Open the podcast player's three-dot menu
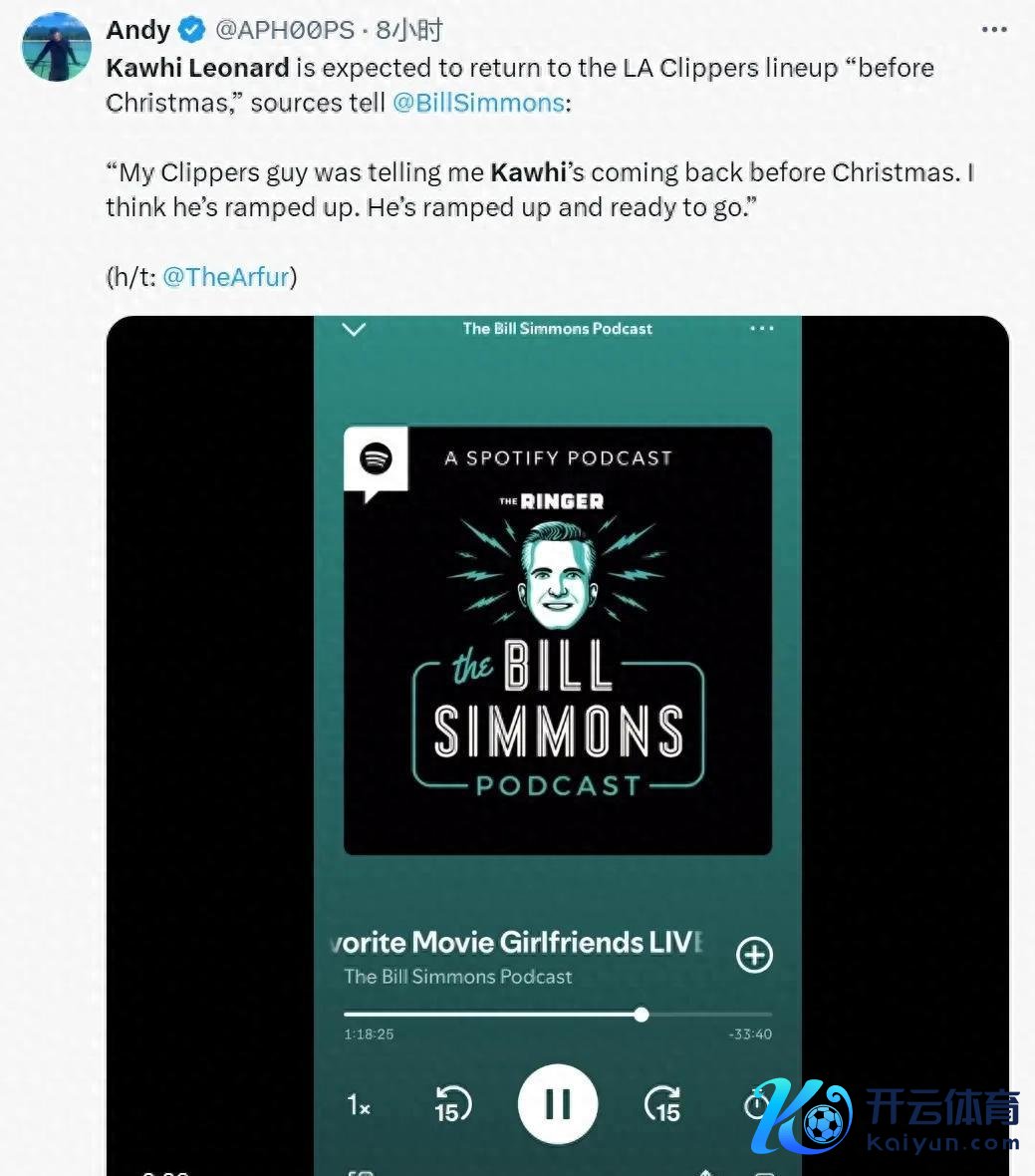The image size is (1035, 1176). pos(761,329)
